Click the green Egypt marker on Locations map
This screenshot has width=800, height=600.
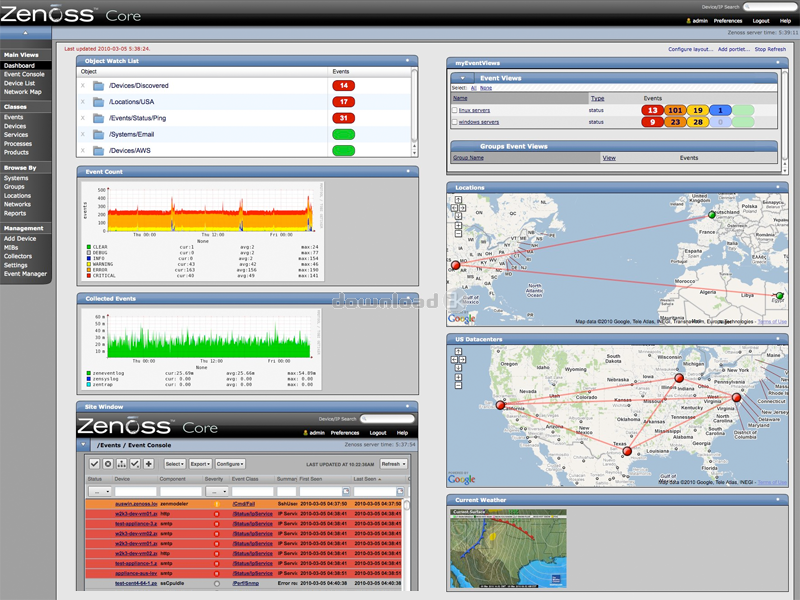pos(780,295)
